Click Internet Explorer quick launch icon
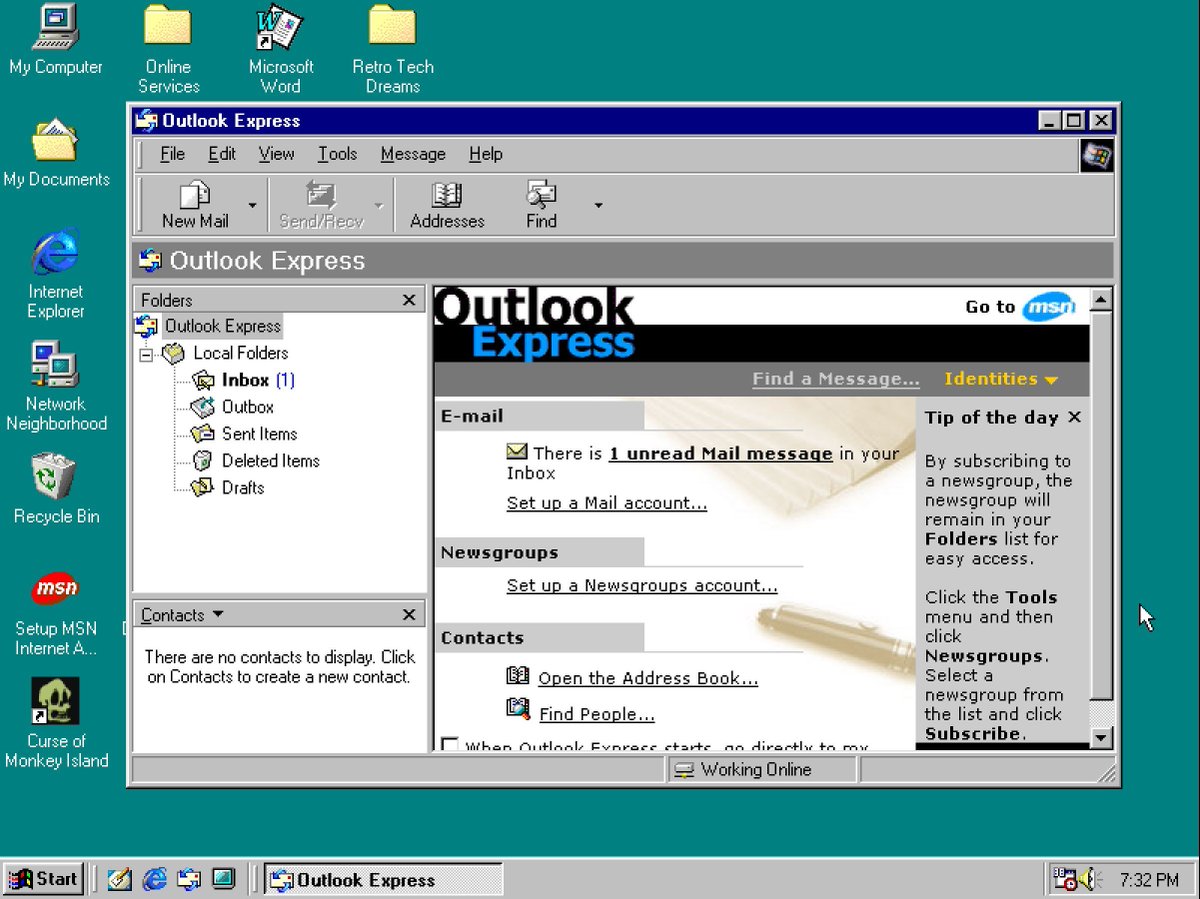1200x899 pixels. tap(154, 879)
